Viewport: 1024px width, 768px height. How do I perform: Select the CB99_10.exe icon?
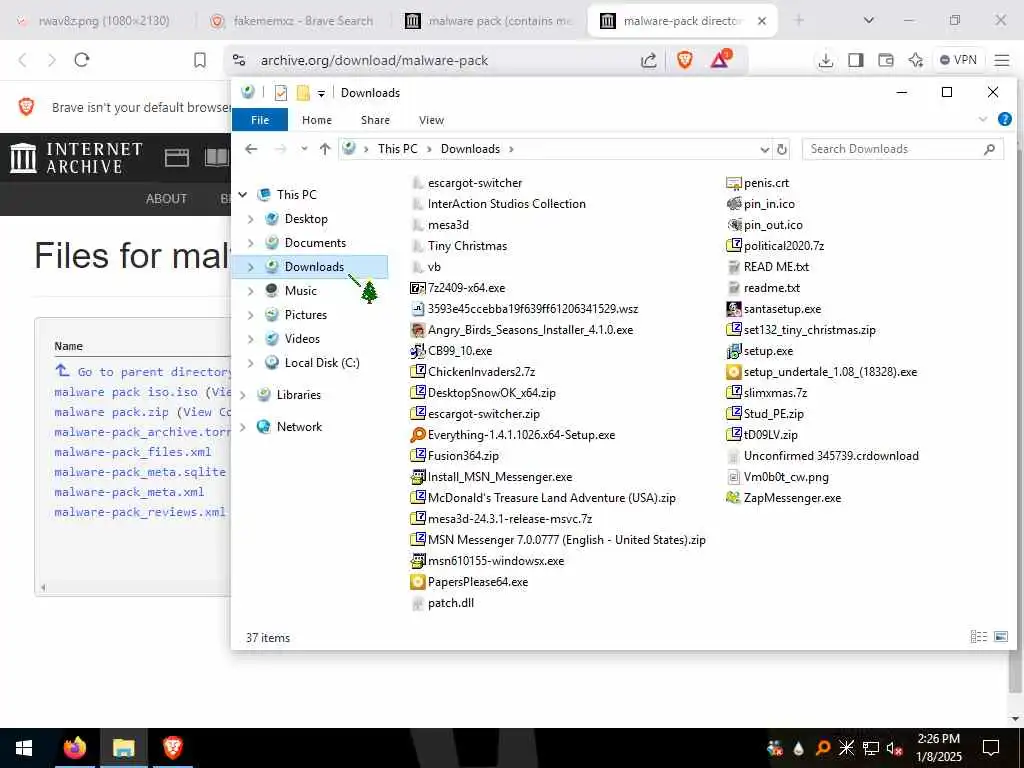[x=418, y=351]
